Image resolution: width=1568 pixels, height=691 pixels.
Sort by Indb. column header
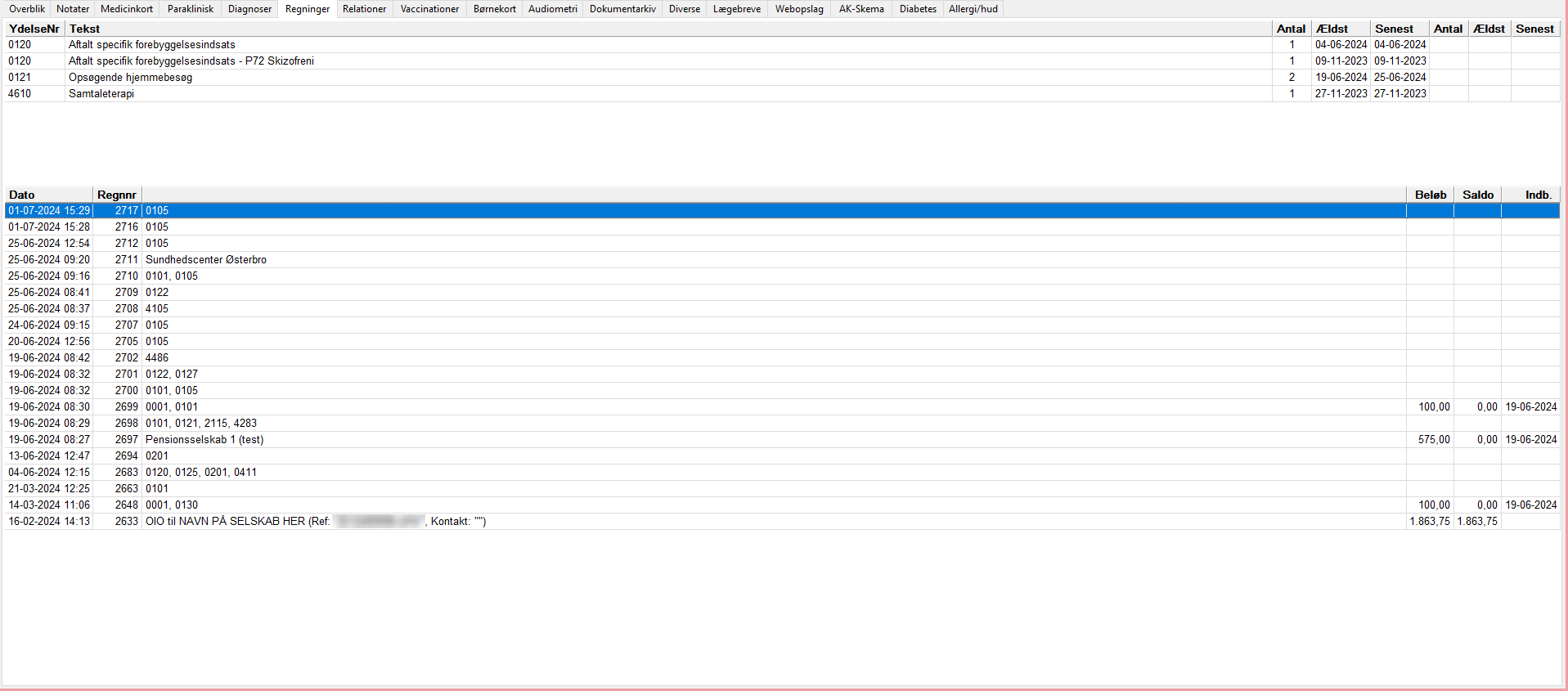click(1531, 195)
